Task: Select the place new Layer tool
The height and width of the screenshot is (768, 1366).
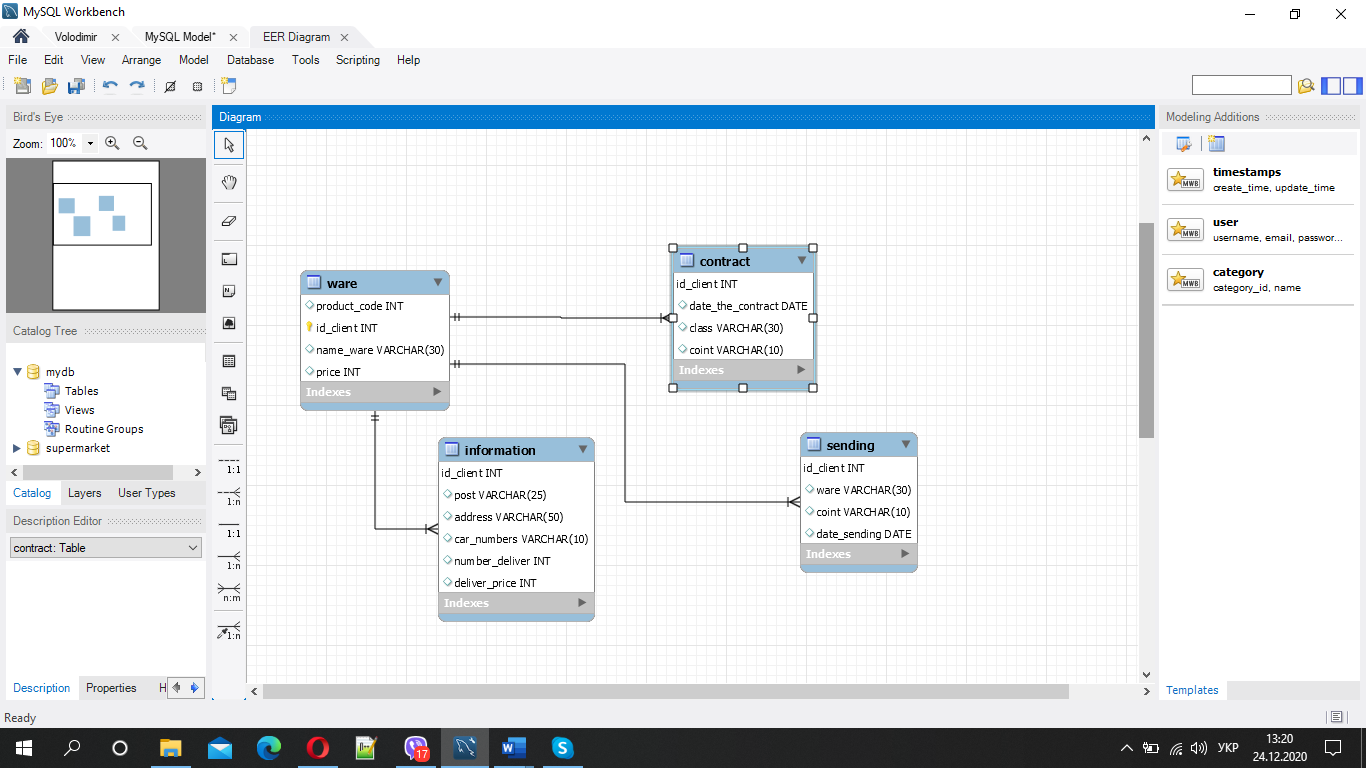Action: pyautogui.click(x=229, y=259)
